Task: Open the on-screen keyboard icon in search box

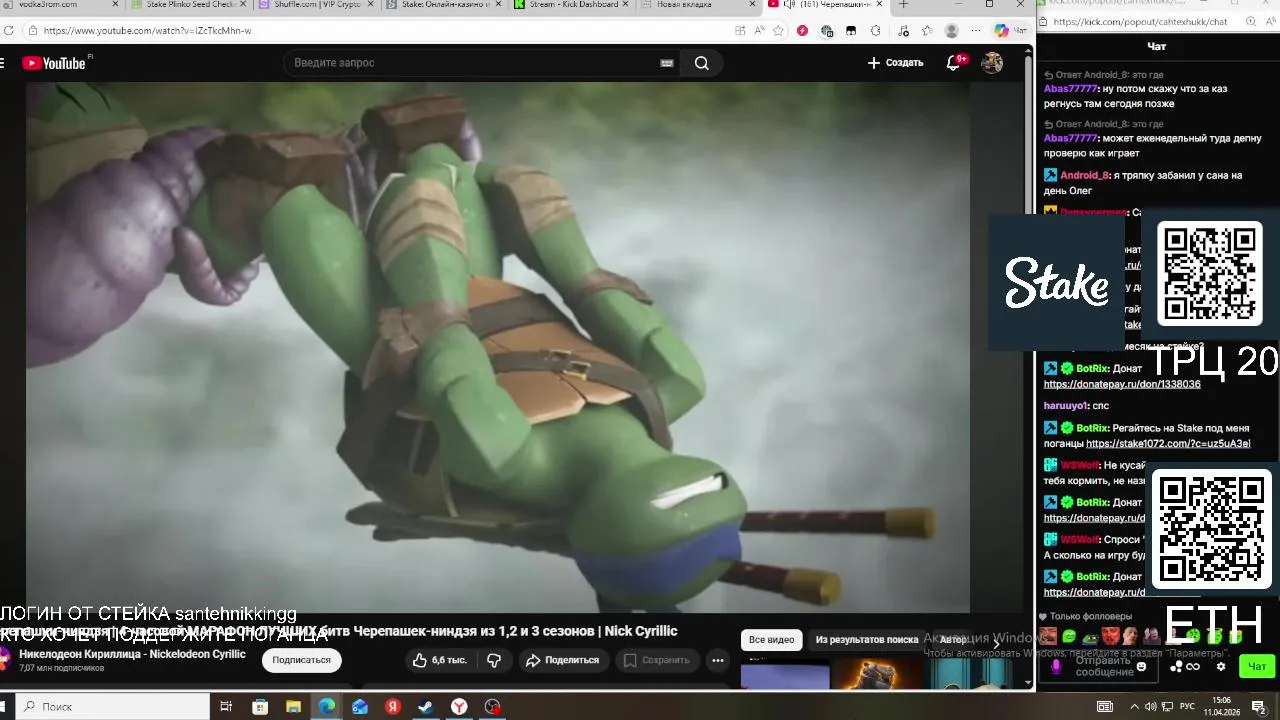Action: pyautogui.click(x=667, y=63)
